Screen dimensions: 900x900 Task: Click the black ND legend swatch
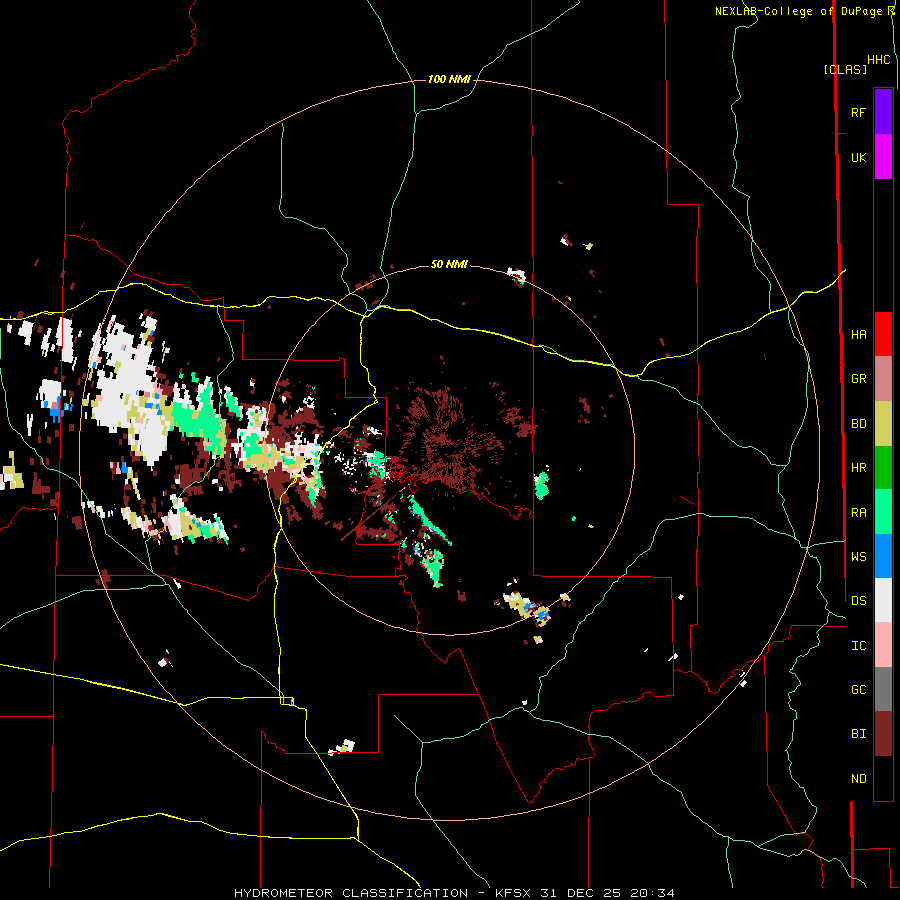tap(883, 778)
